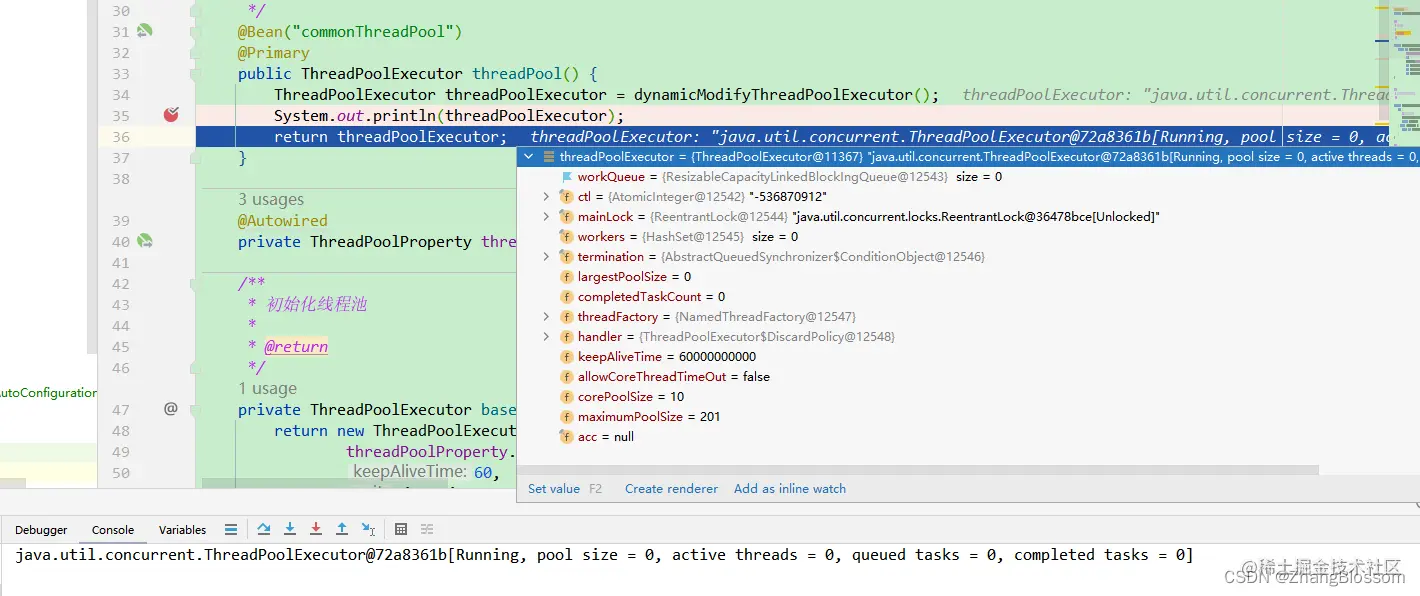Expand the termination ConditionObject node
The height and width of the screenshot is (596, 1420).
(546, 257)
